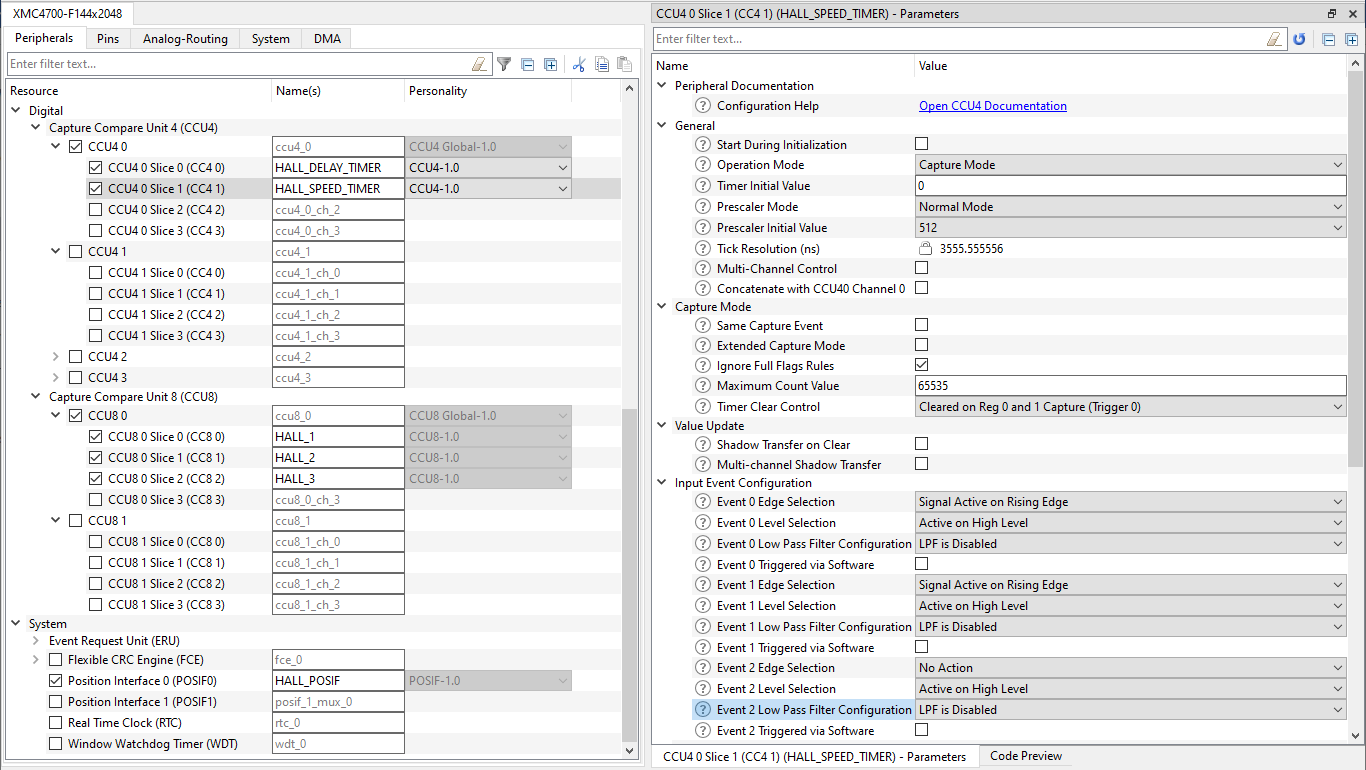Open help icon for Event 2 Low Pass Filter Configuration
Screen dimensions: 1366x770
coord(703,710)
